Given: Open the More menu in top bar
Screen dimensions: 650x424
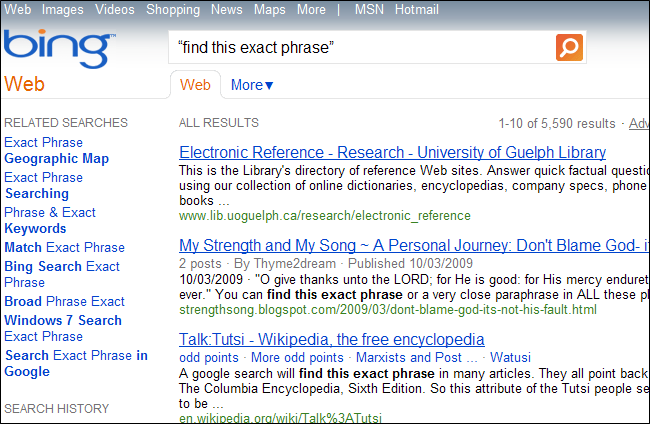Looking at the screenshot, I should coord(311,10).
